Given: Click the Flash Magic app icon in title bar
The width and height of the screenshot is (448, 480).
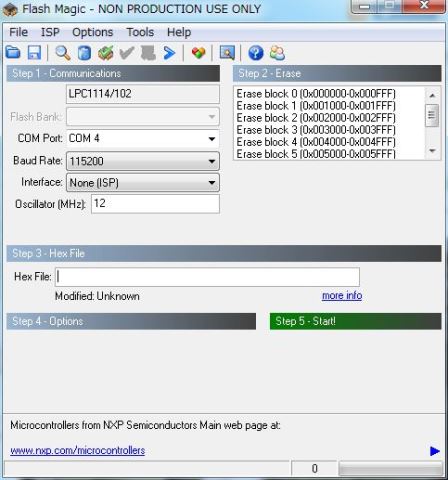Looking at the screenshot, I should 10,9.
